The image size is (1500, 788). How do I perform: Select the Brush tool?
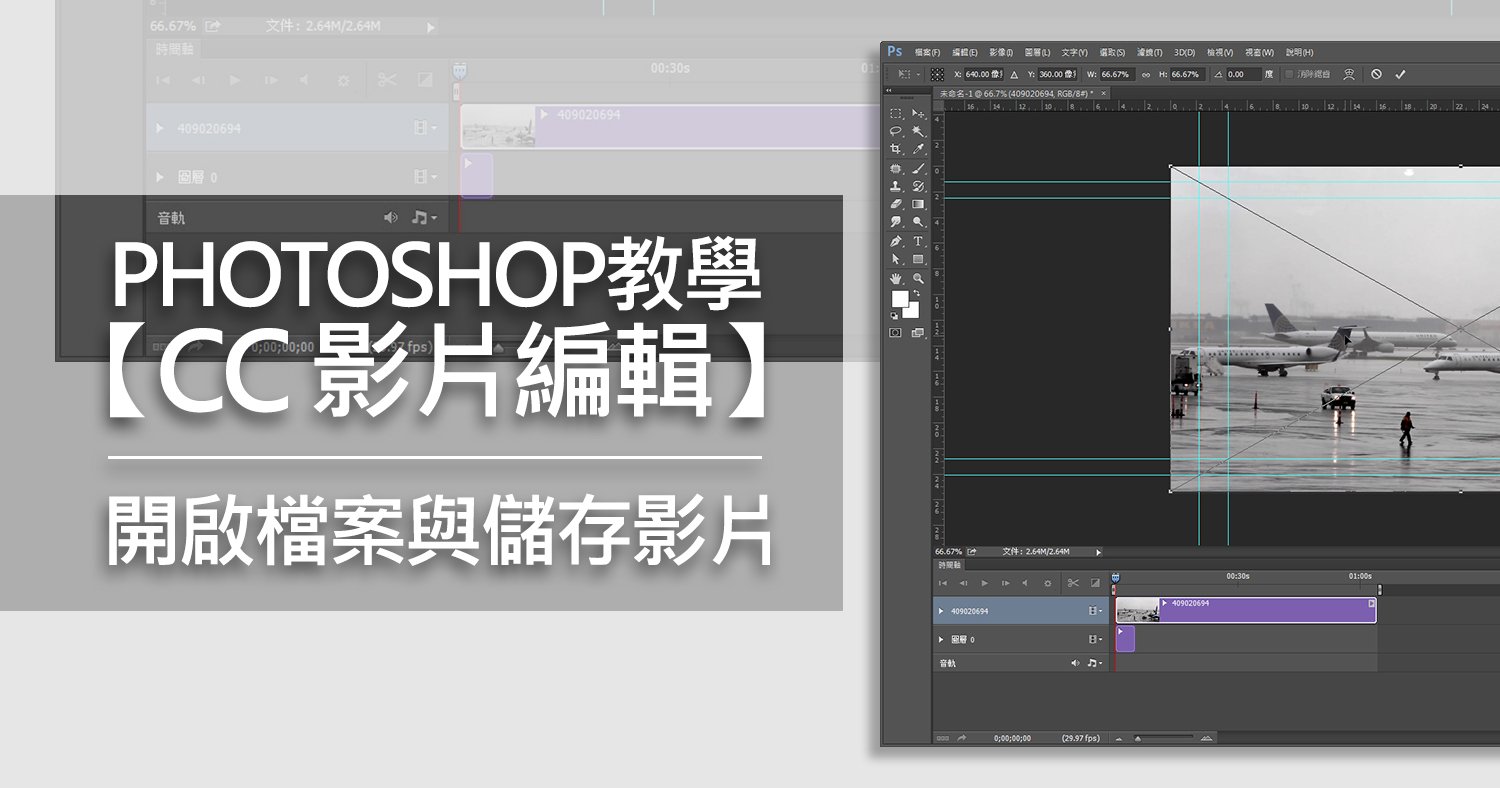coord(918,169)
